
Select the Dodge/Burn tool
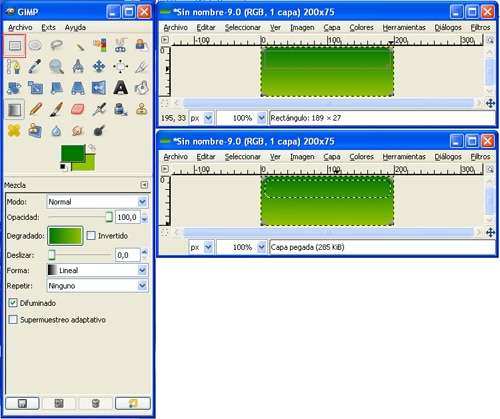pos(99,131)
